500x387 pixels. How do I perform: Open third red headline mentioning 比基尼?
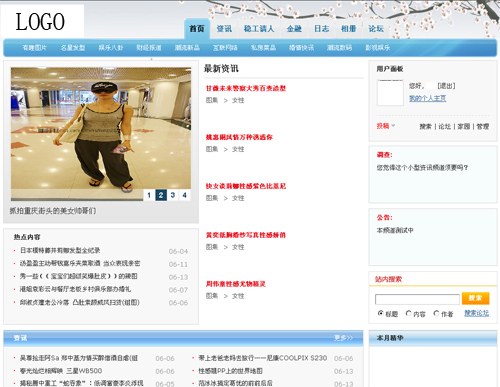point(246,186)
